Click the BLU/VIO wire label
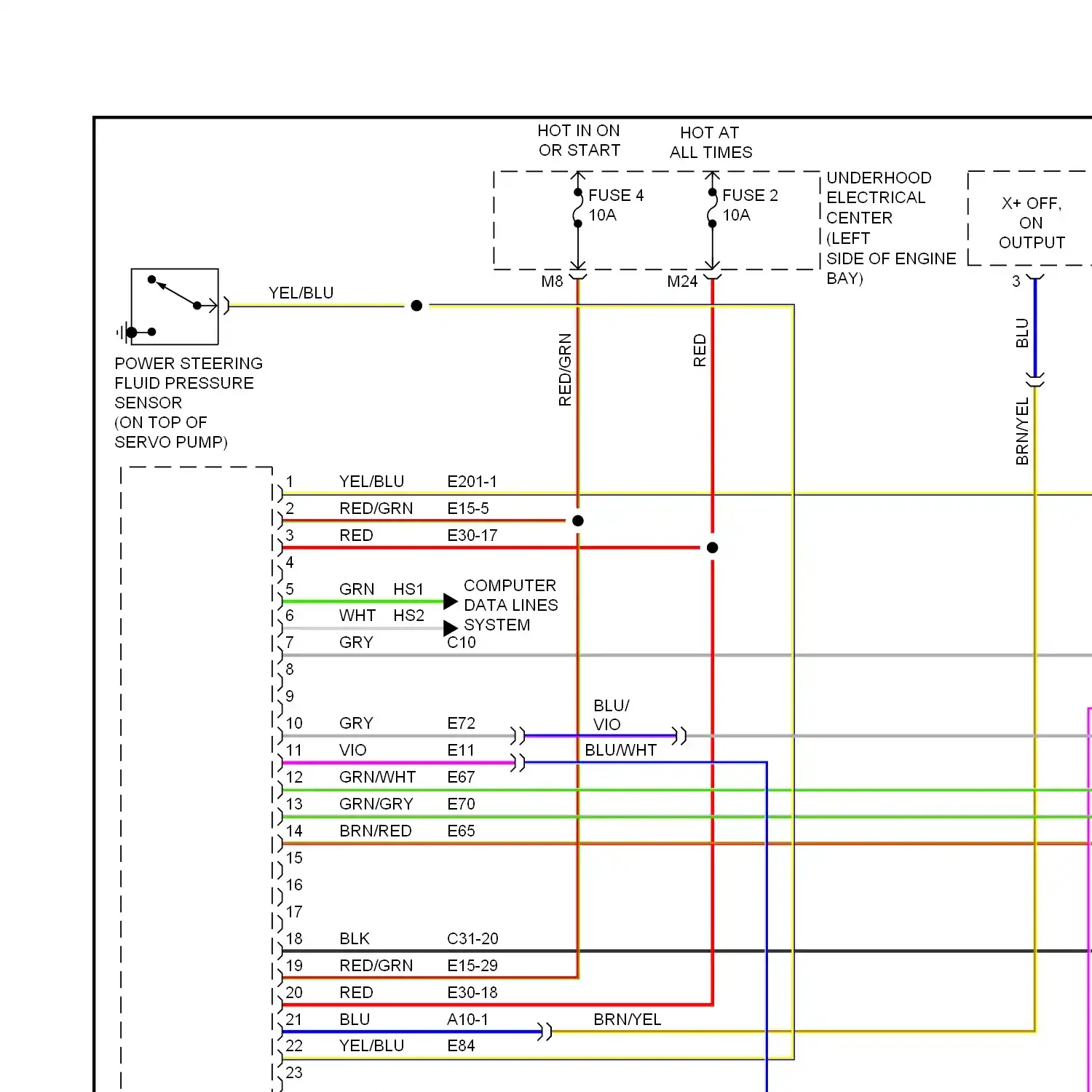Screen dimensions: 1092x1092 [x=611, y=715]
